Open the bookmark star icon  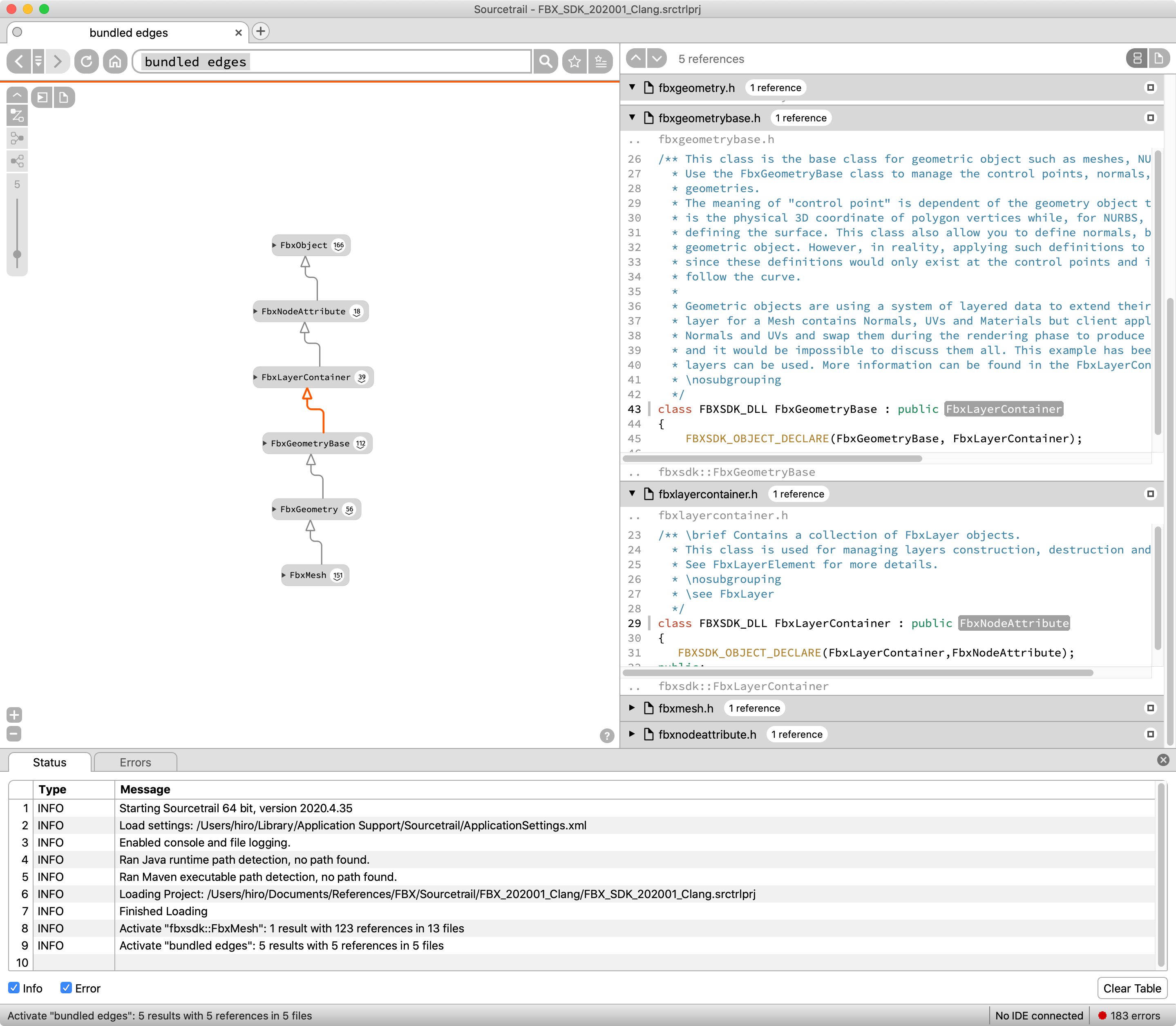[x=575, y=60]
